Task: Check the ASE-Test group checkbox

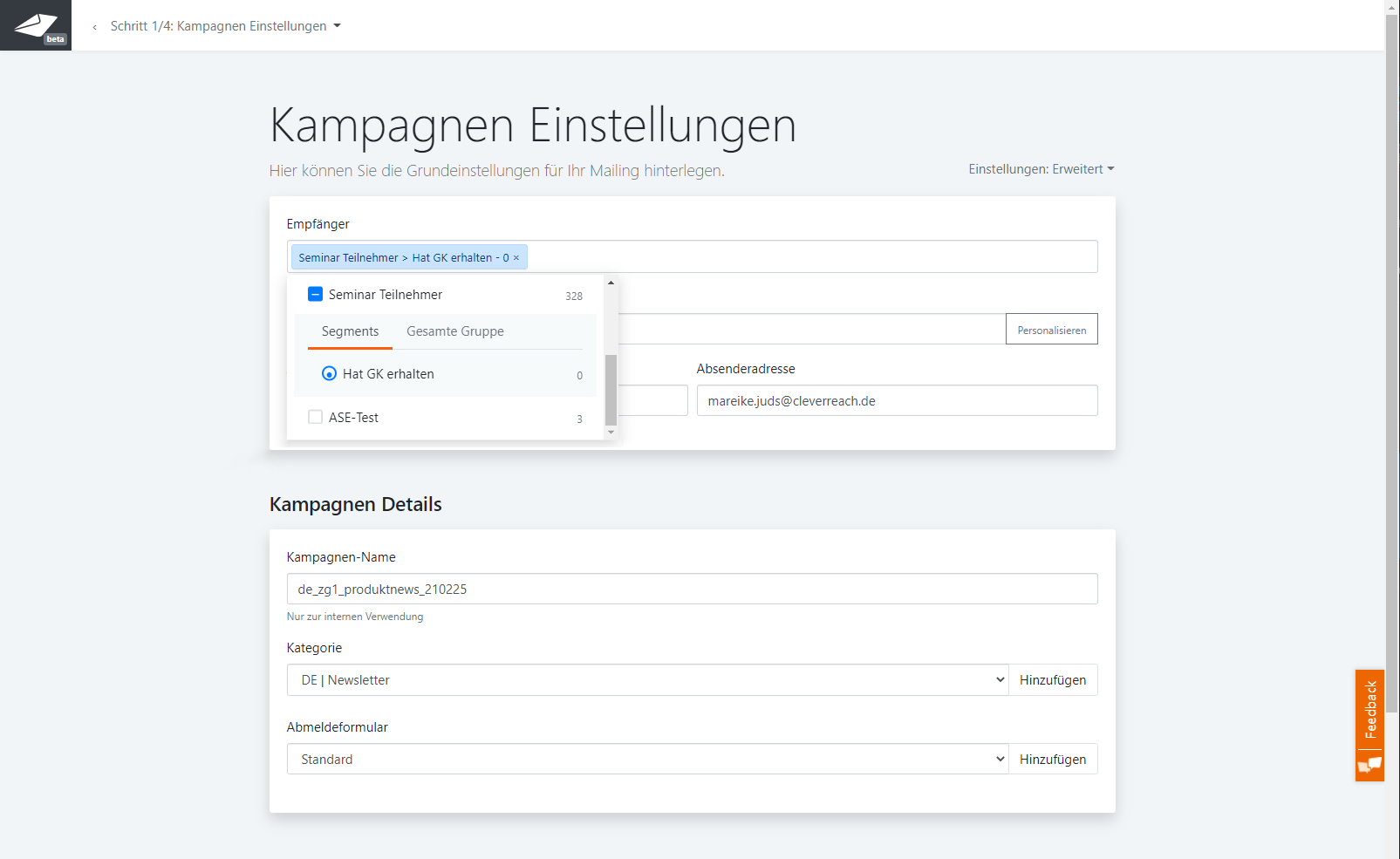Action: click(x=316, y=418)
